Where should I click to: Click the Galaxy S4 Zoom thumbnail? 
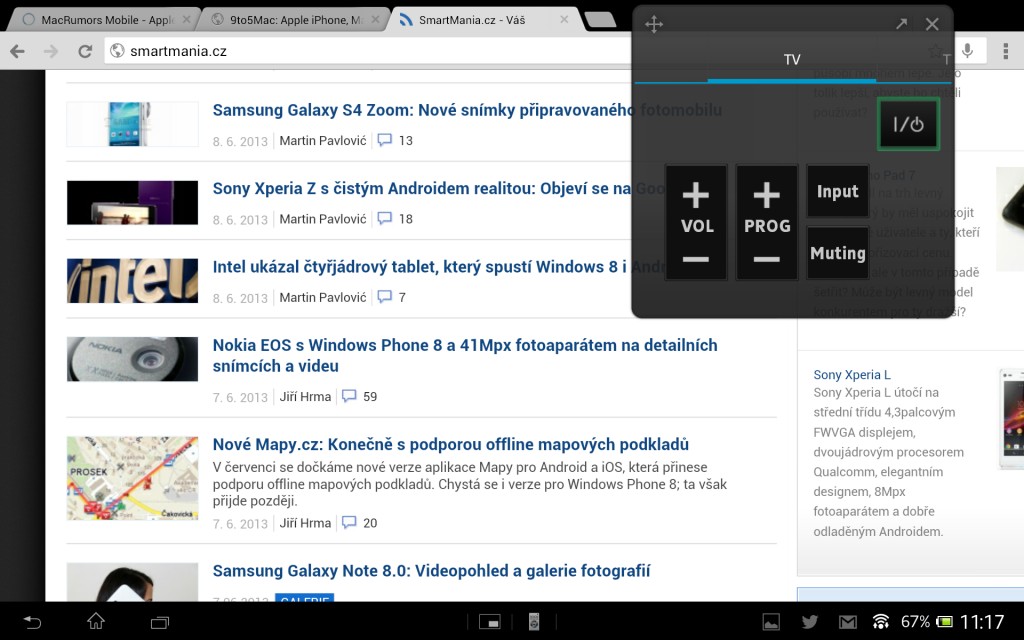coord(133,124)
